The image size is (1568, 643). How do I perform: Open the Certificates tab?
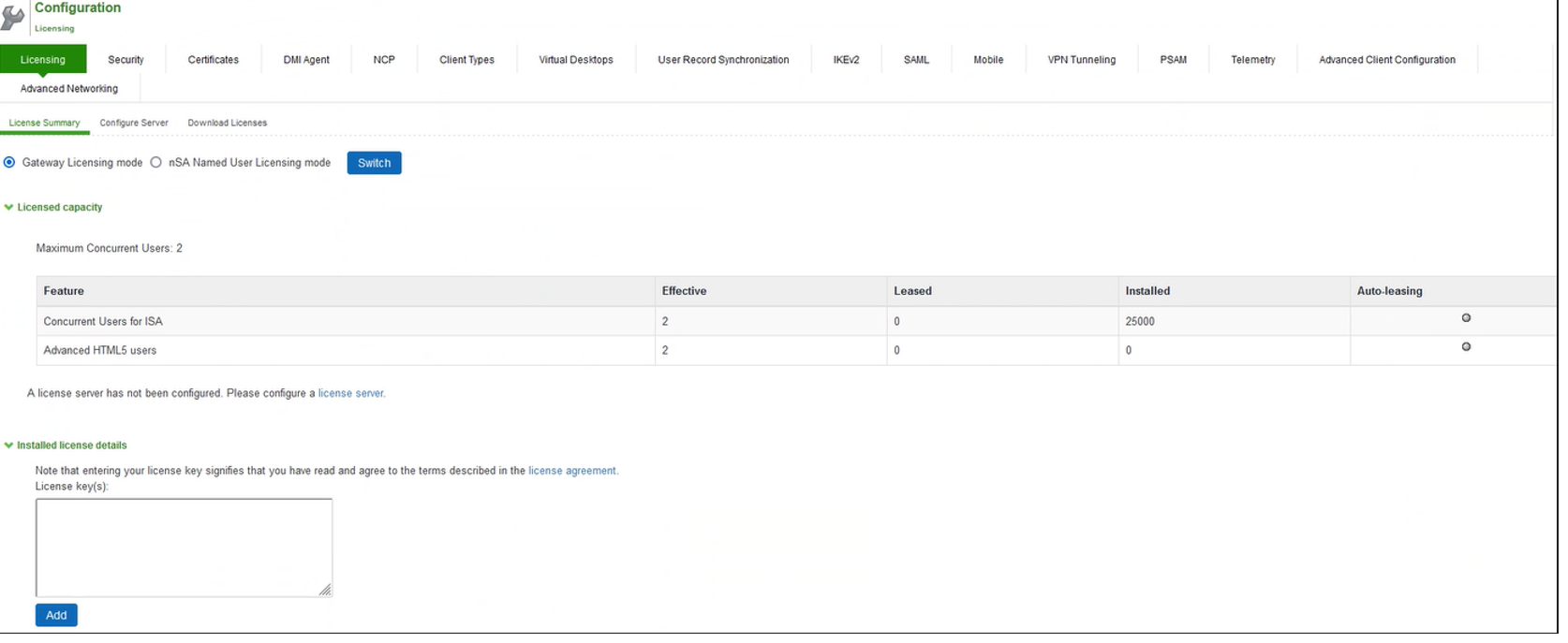tap(213, 60)
